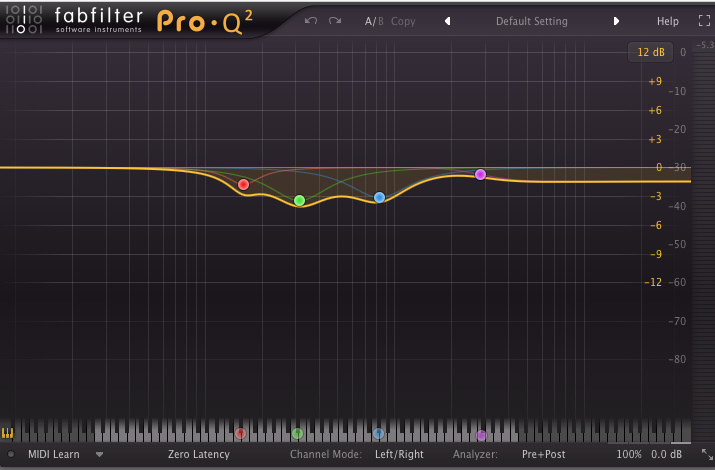
Task: Click blue band marker on piano keyboard
Action: pos(378,433)
